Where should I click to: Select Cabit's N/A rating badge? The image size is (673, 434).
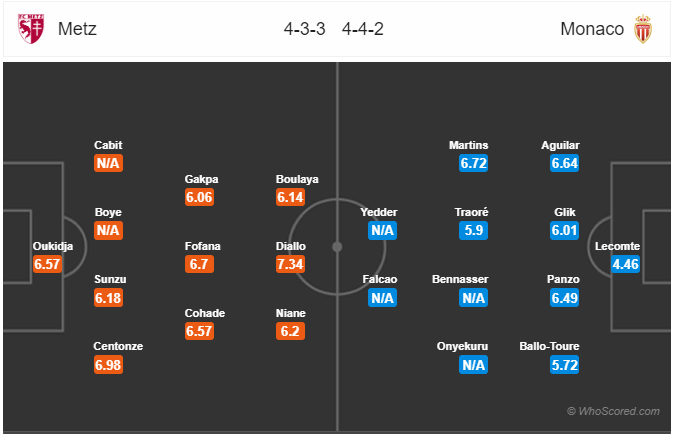[108, 163]
